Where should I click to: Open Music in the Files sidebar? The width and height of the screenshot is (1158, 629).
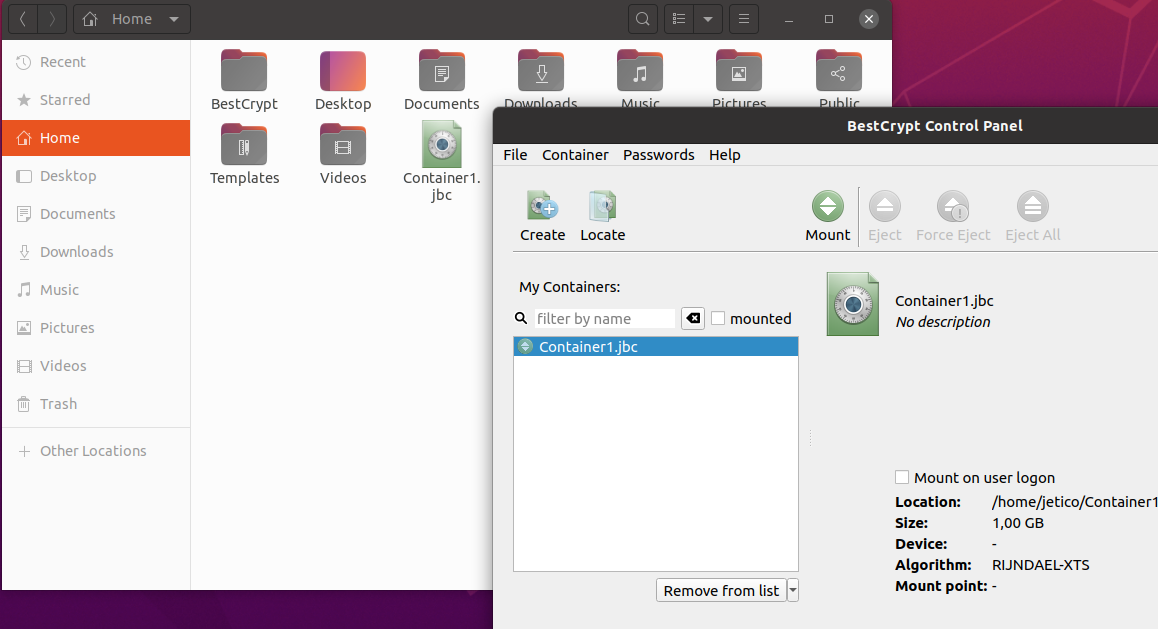point(95,290)
